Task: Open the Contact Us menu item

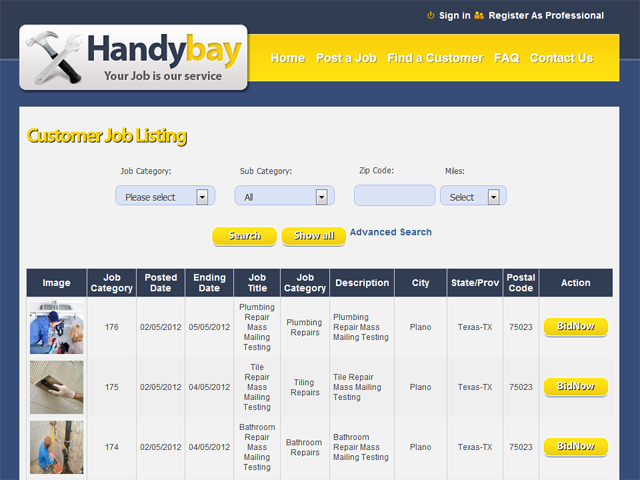Action: tap(561, 58)
